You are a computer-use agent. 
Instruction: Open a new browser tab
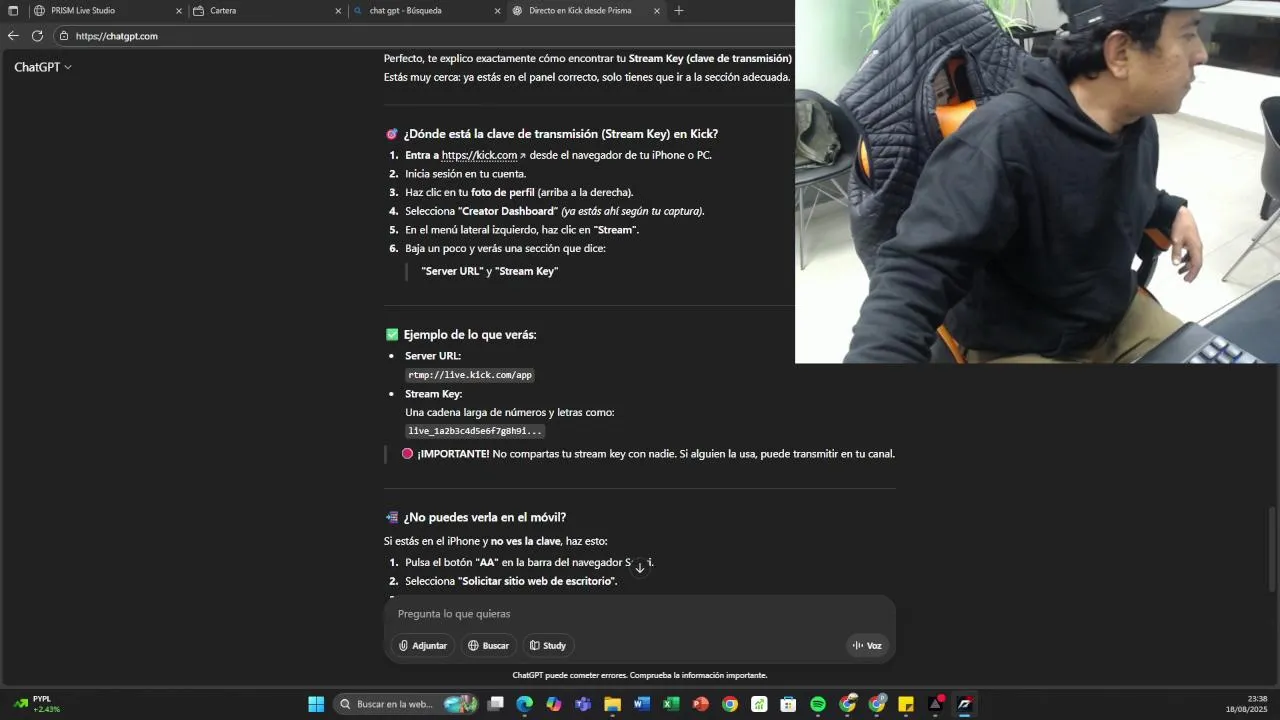(679, 11)
